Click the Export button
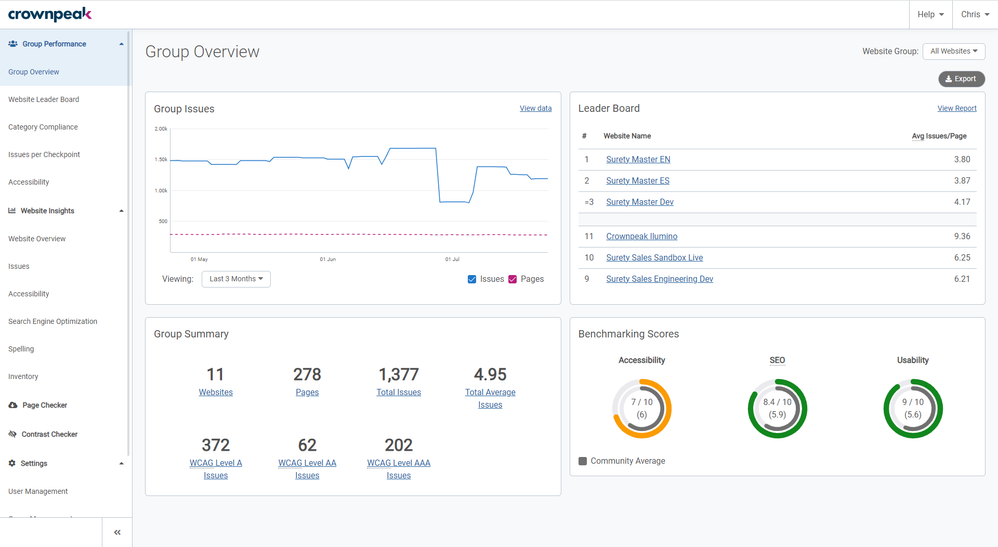Viewport: 998px width, 547px height. (x=961, y=79)
